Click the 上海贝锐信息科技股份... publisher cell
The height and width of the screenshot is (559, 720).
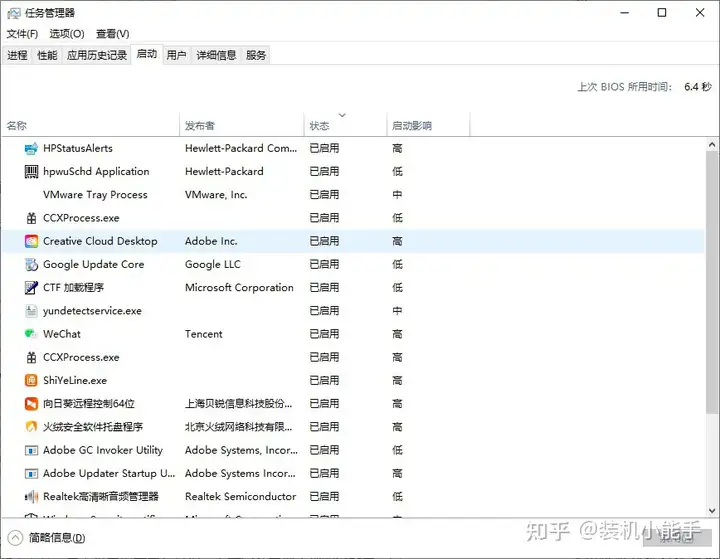(x=238, y=404)
